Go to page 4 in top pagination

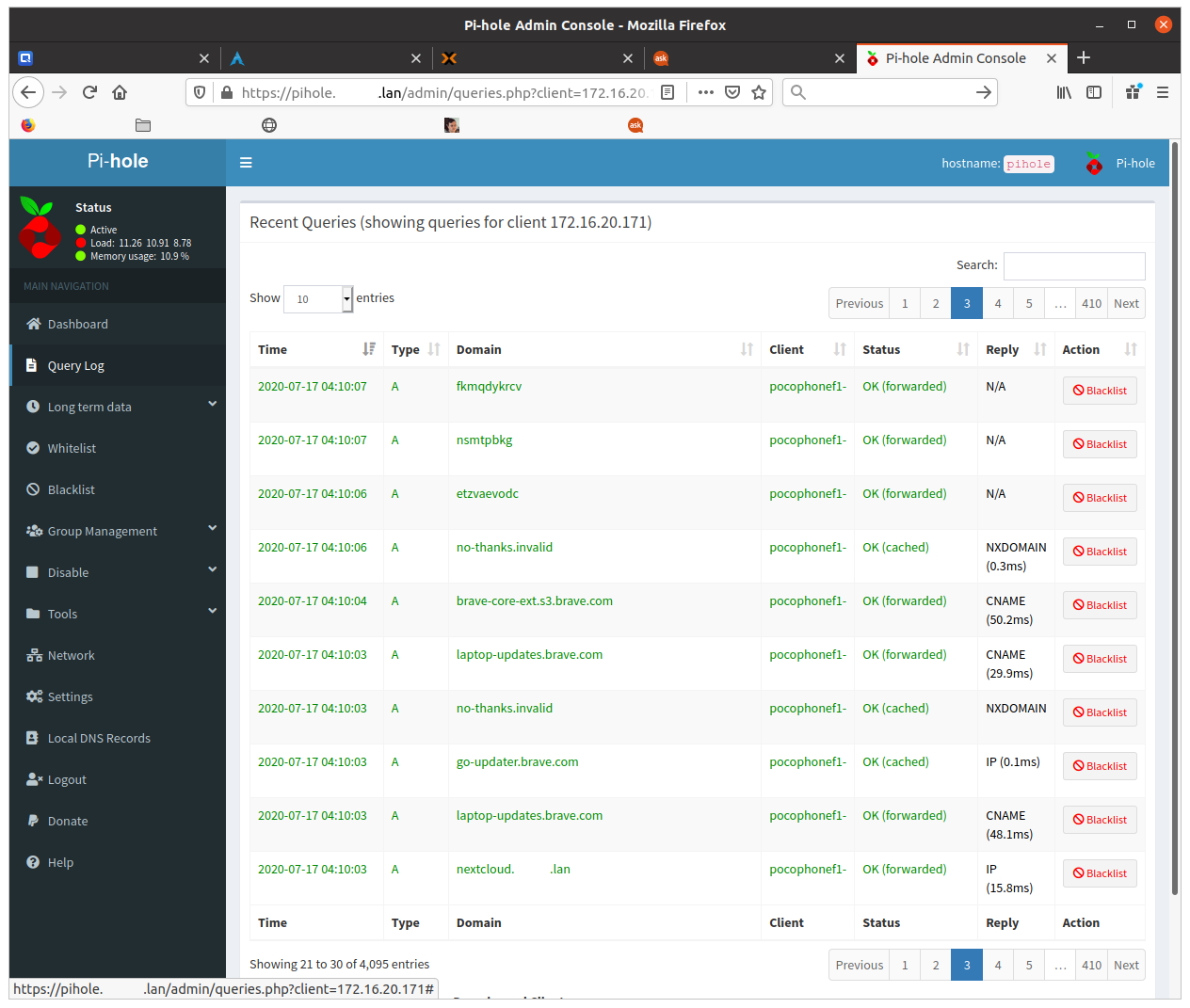[x=998, y=303]
